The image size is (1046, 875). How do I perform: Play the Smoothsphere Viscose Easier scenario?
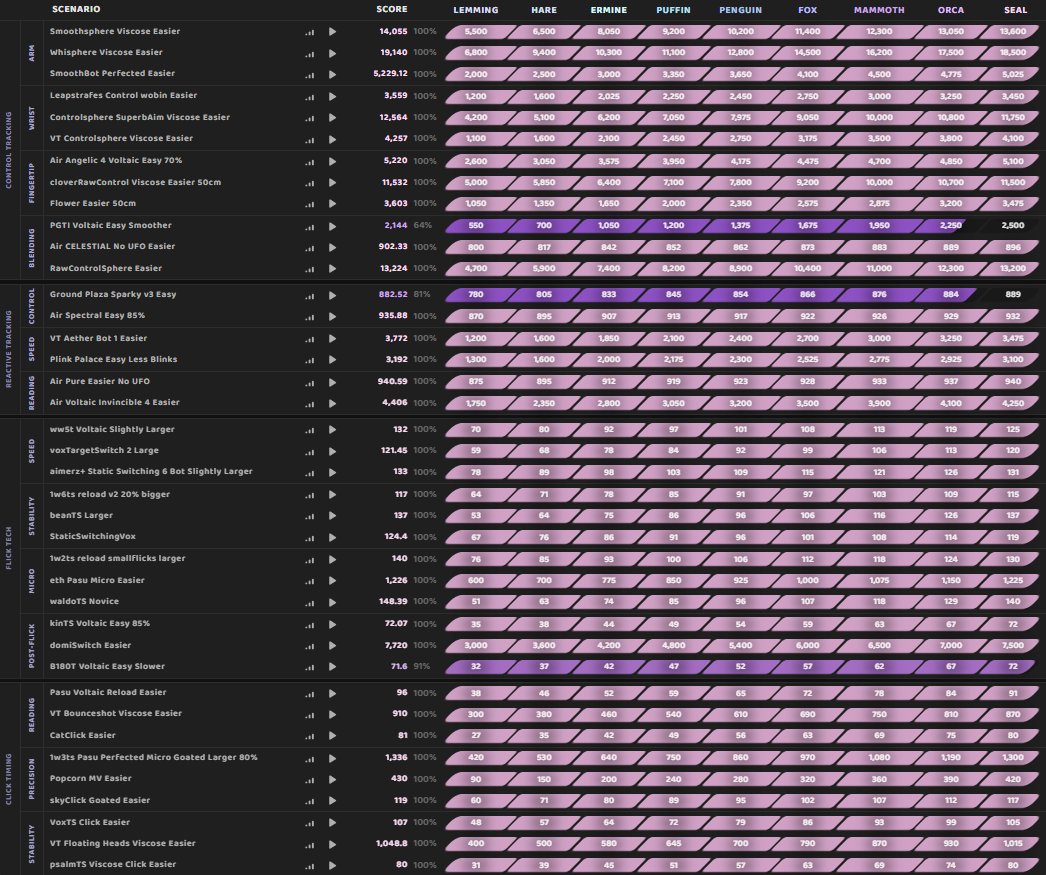tap(332, 32)
